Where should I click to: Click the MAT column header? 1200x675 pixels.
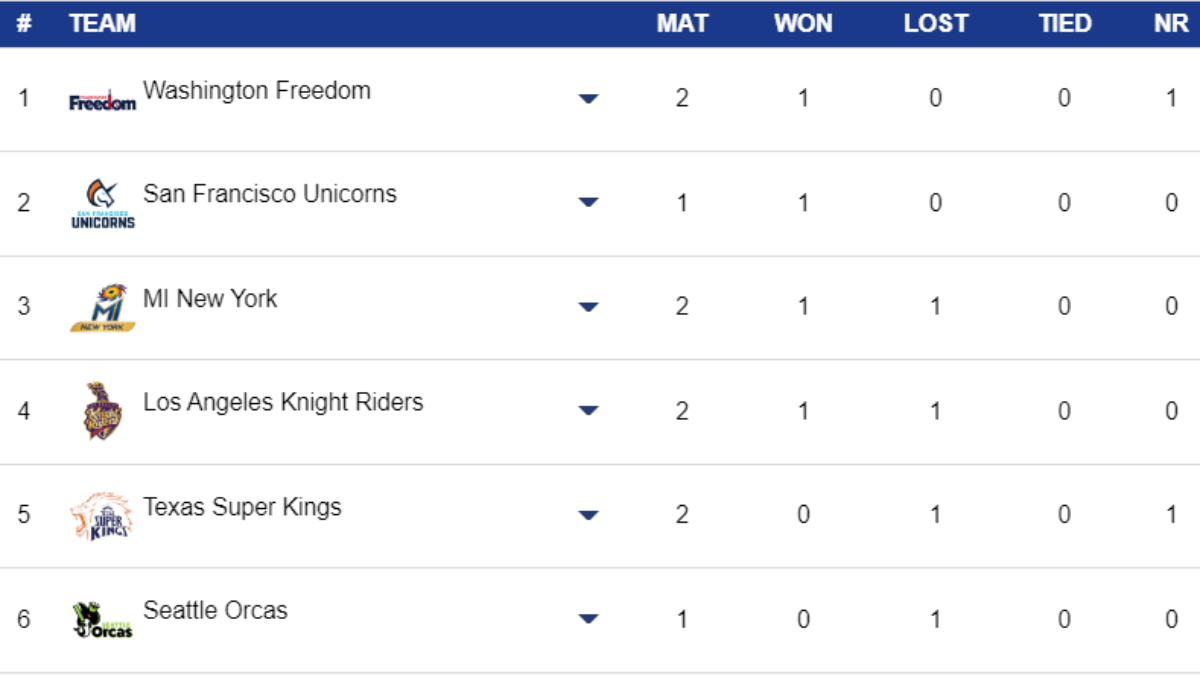tap(682, 23)
